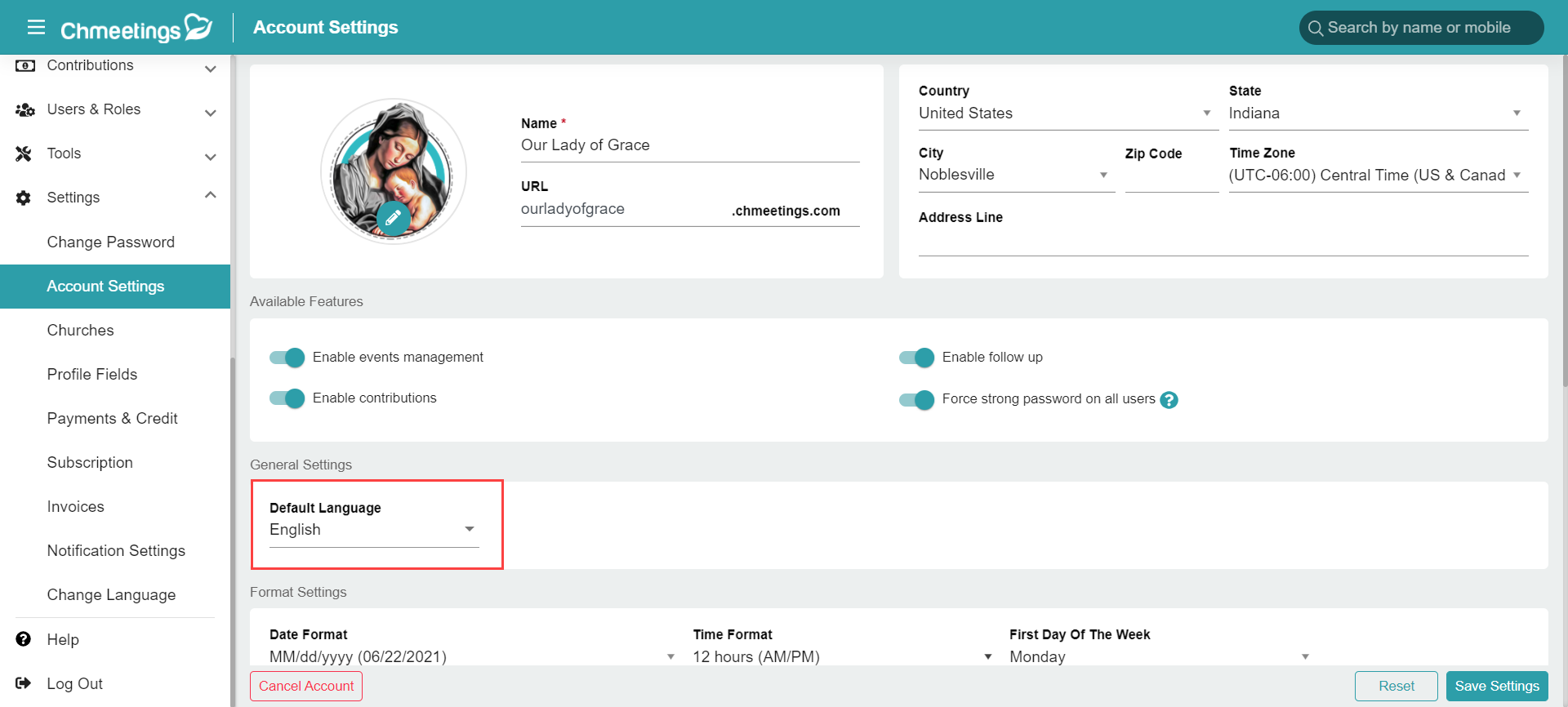Click the Chmeetings logo
The height and width of the screenshot is (707, 1568).
click(x=136, y=28)
